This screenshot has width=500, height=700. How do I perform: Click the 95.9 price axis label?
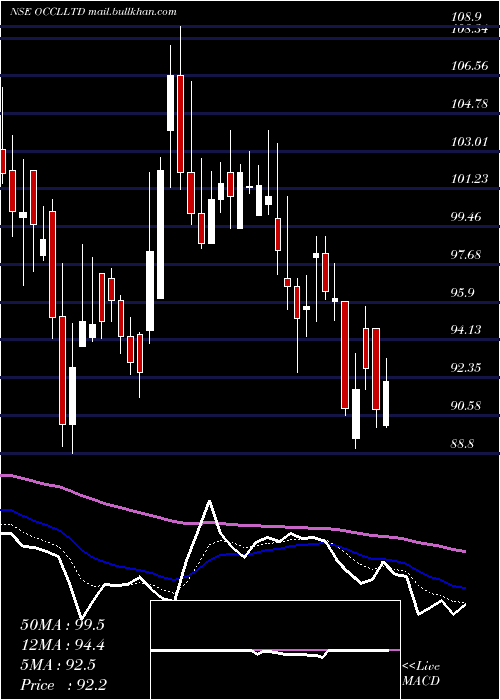tap(462, 292)
